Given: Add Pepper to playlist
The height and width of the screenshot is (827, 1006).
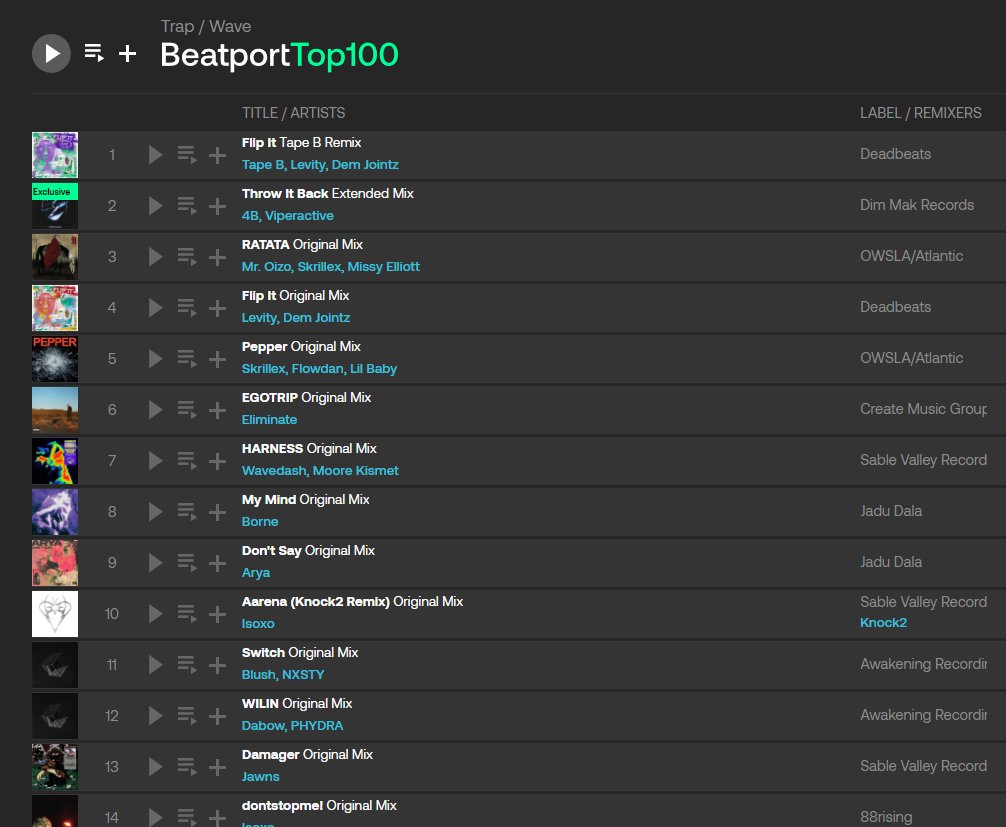Looking at the screenshot, I should (217, 359).
